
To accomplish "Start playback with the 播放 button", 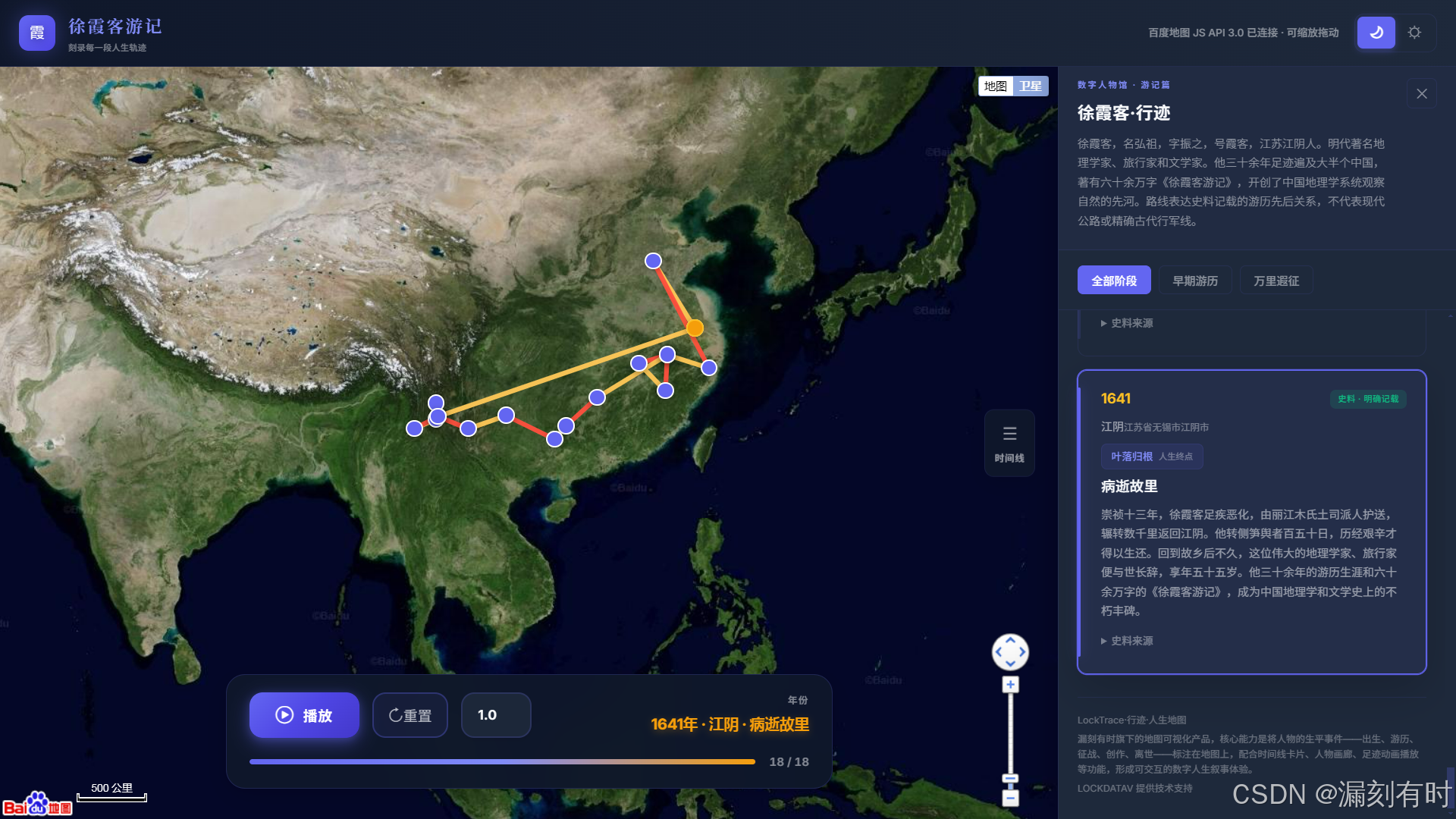I will [304, 715].
